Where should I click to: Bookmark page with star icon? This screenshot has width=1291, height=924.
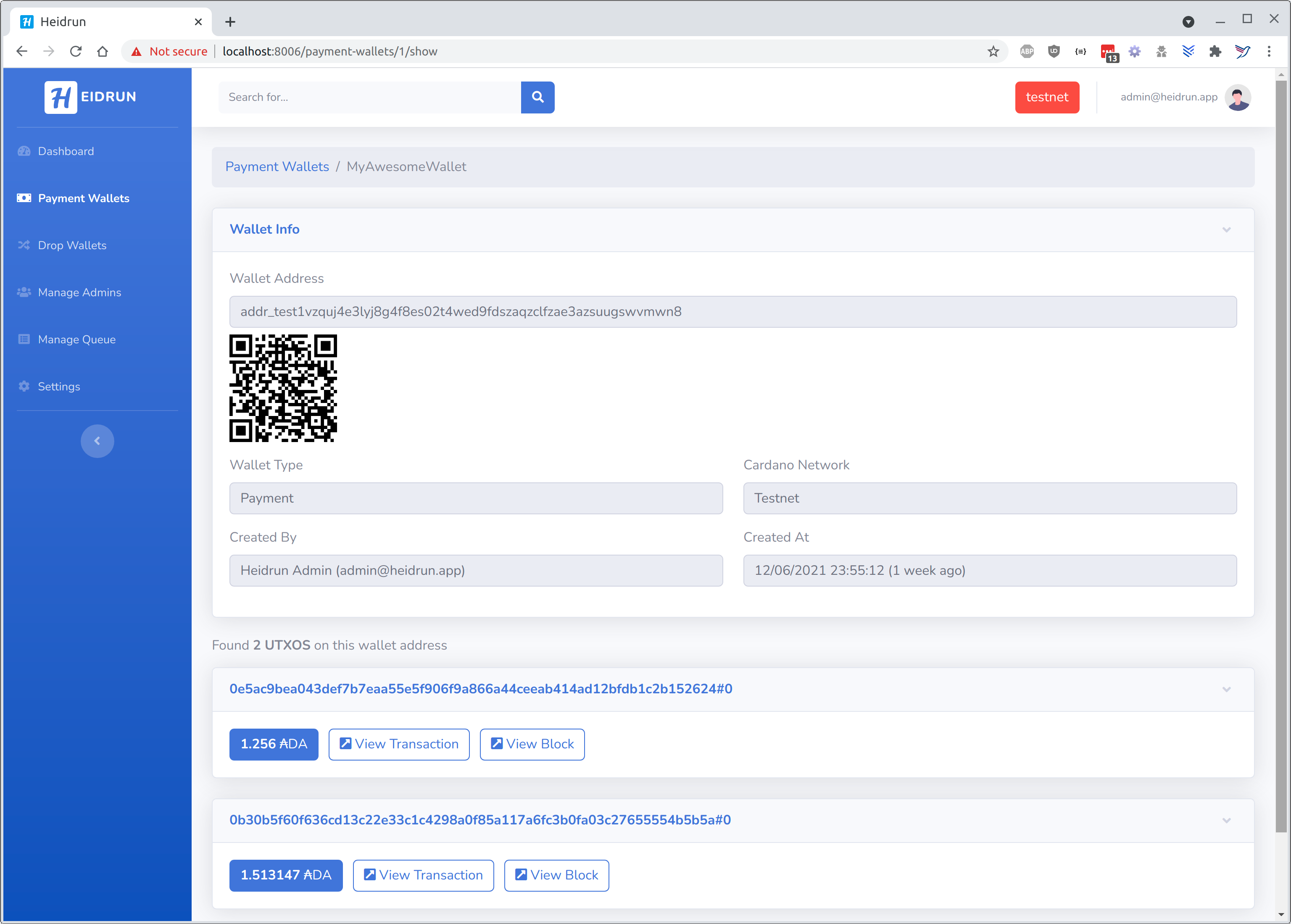coord(993,51)
